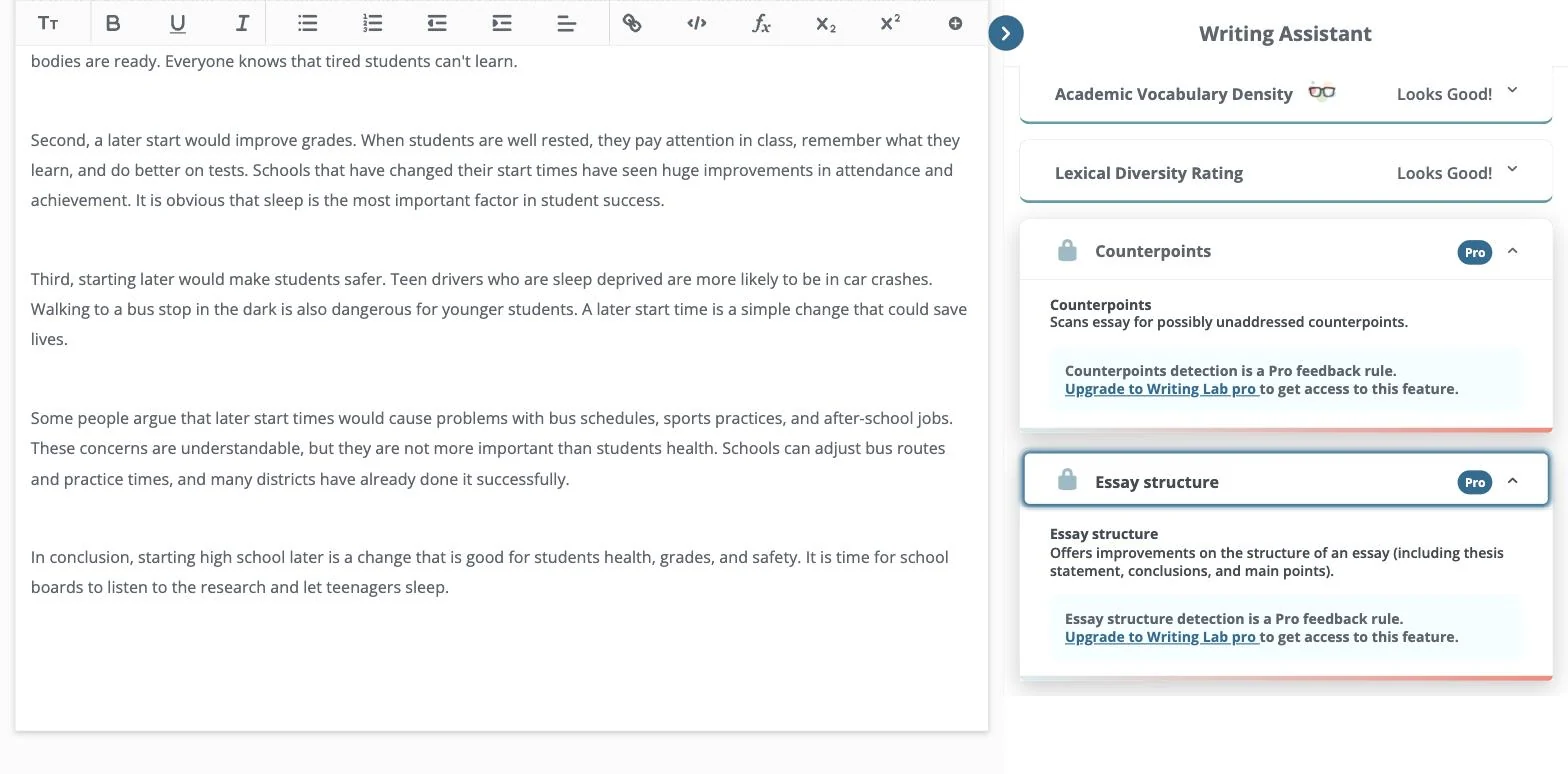This screenshot has width=1568, height=774.
Task: Open the text size formatting tool
Action: [47, 23]
